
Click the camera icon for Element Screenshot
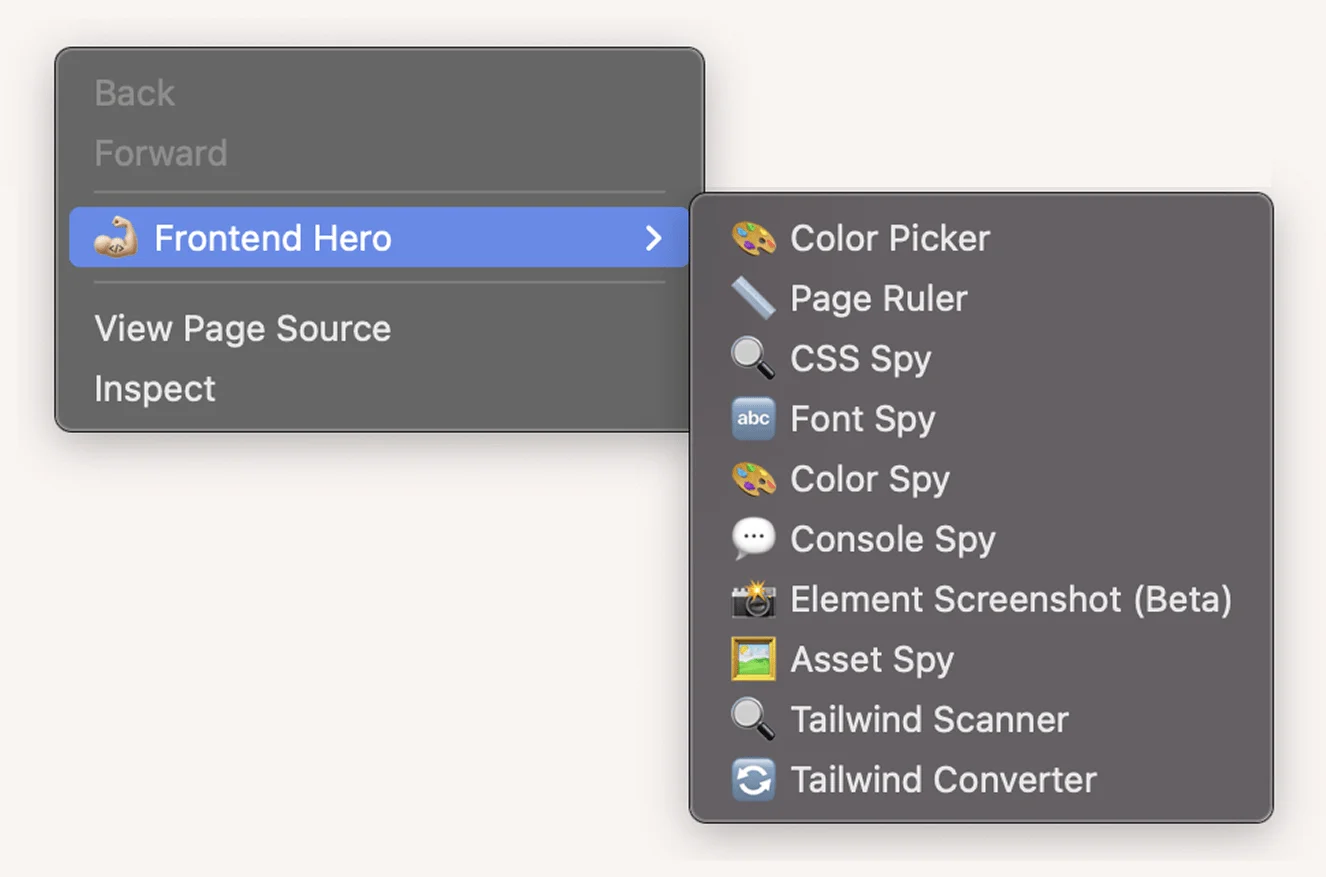pos(753,599)
